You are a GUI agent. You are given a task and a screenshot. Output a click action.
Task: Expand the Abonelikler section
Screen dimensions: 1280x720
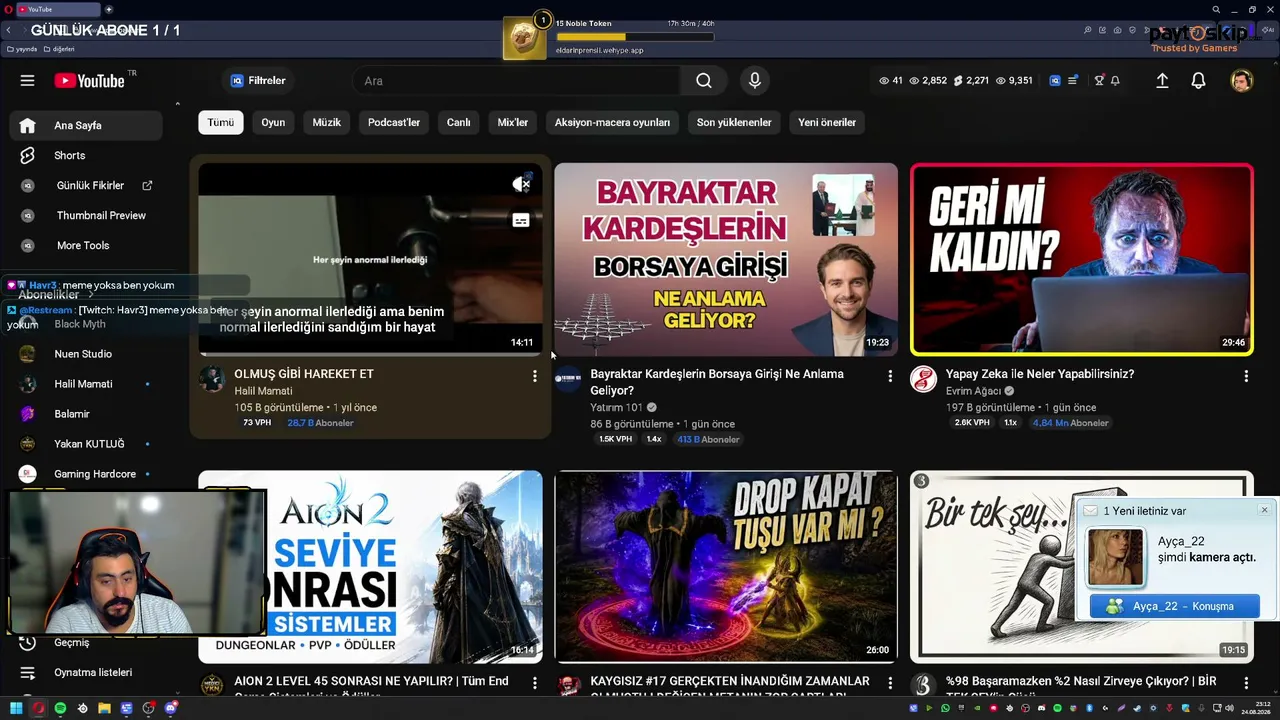click(56, 294)
